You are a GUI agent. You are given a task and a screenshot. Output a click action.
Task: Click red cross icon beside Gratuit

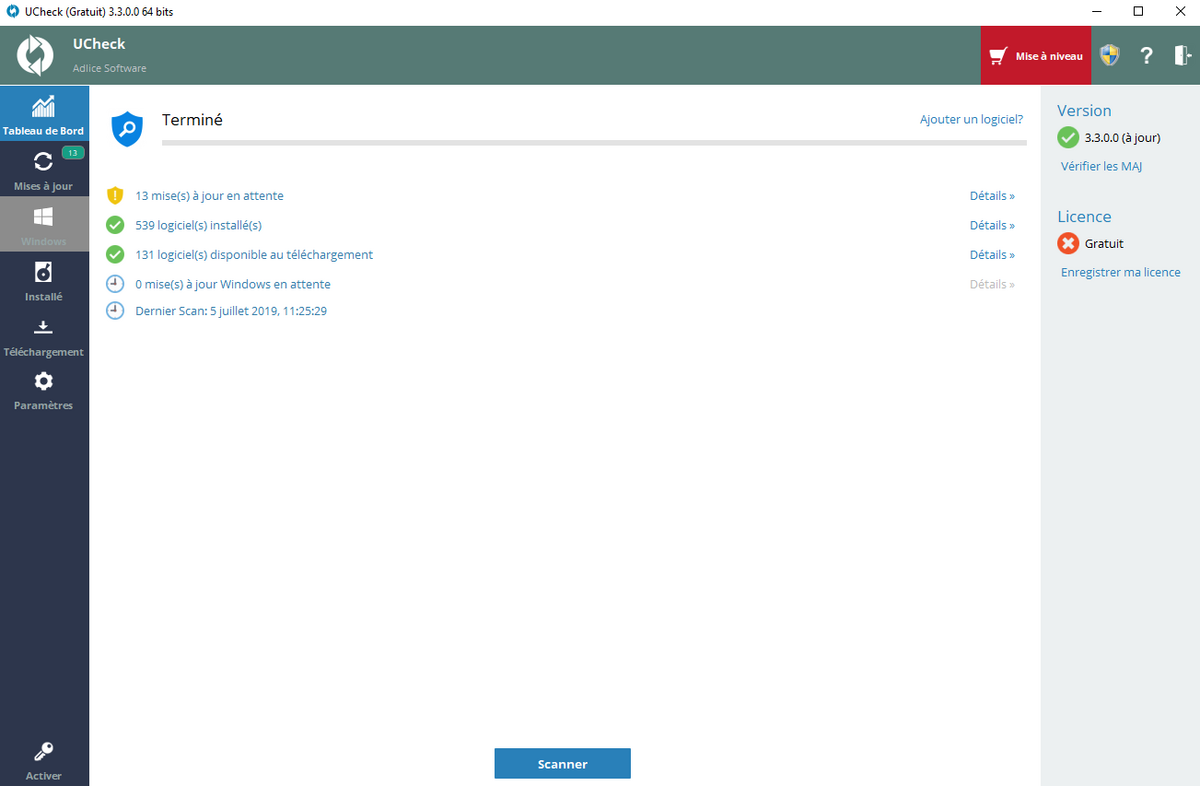(x=1068, y=243)
